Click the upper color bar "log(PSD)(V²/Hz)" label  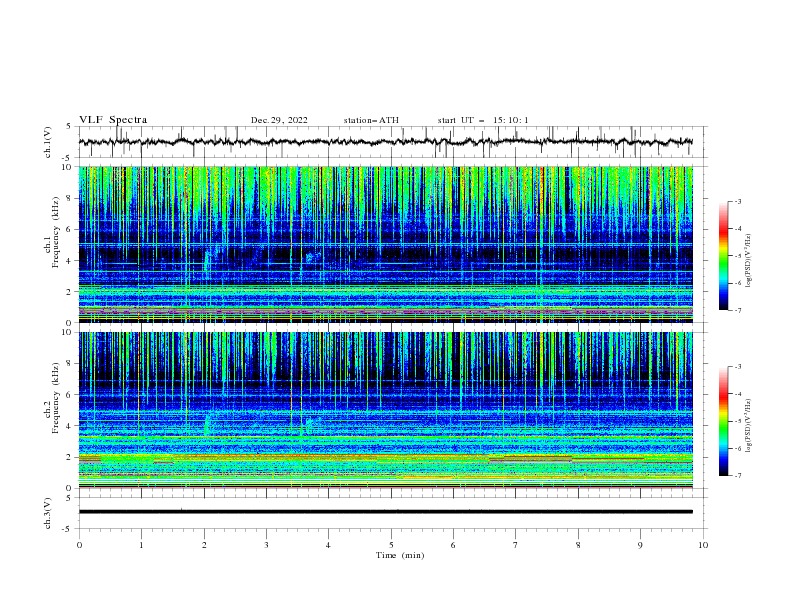(x=749, y=261)
